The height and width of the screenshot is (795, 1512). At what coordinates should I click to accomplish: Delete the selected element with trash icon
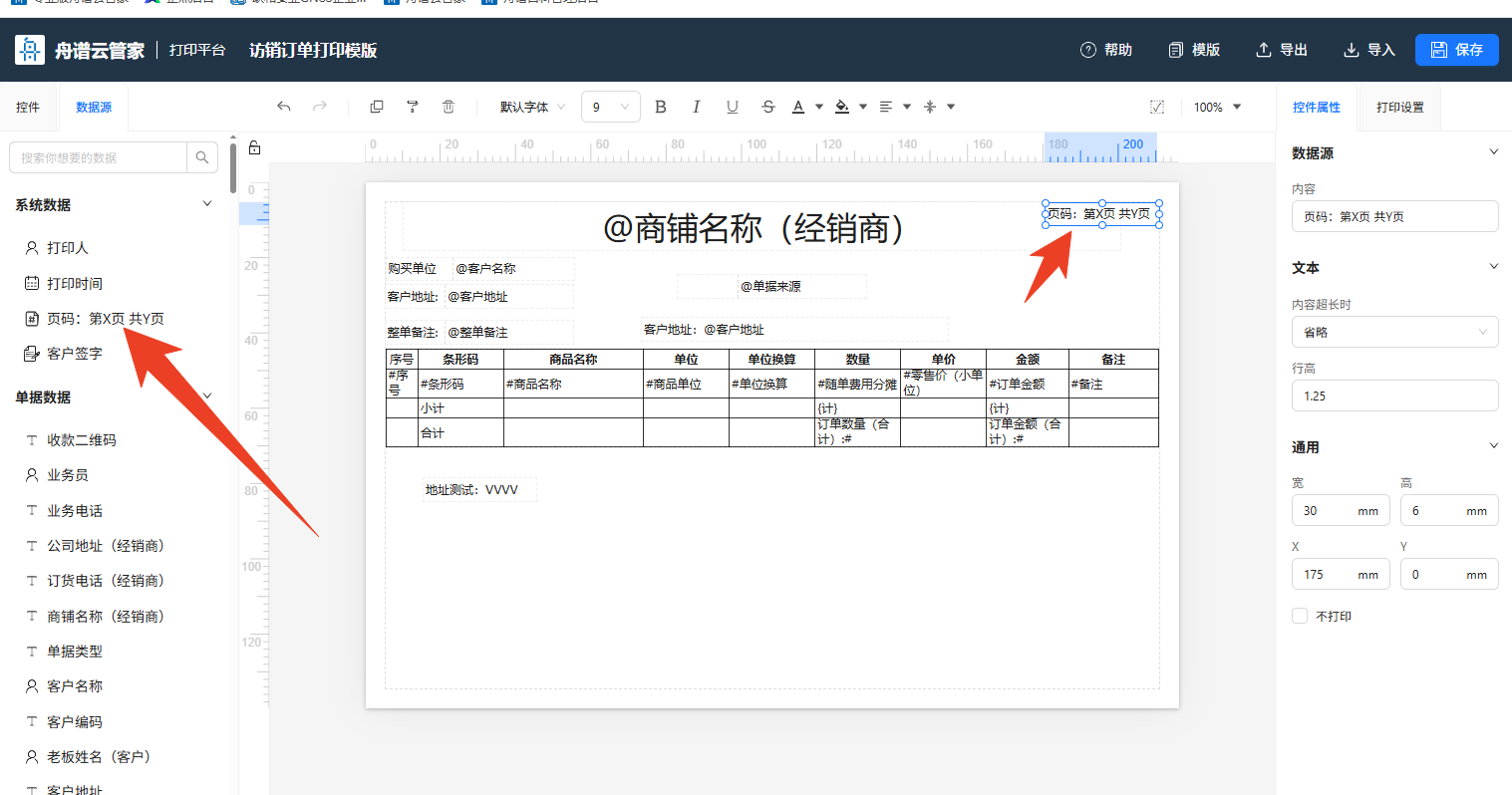[x=449, y=107]
